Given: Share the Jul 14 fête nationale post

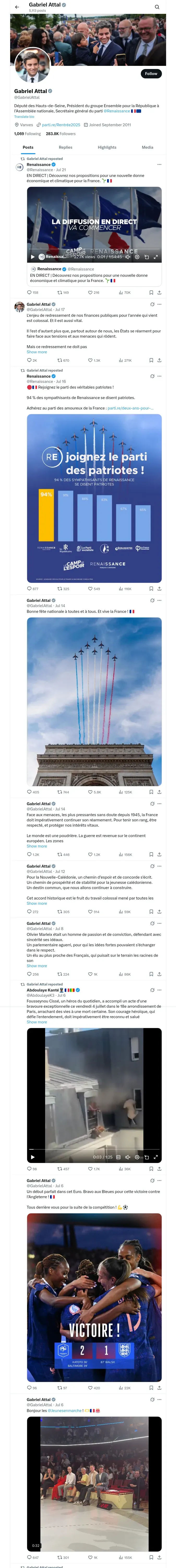Looking at the screenshot, I should pos(159,792).
